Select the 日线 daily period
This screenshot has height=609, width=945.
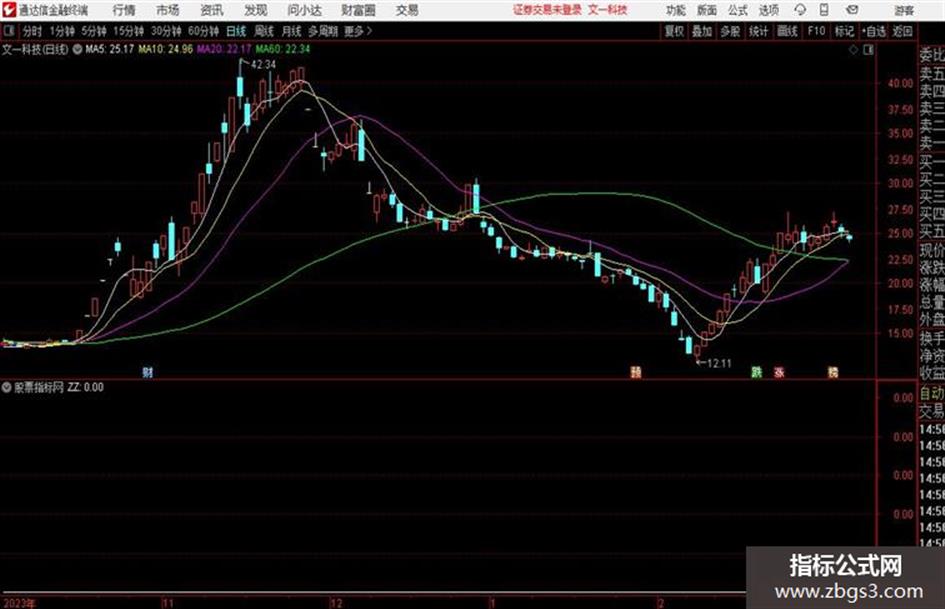(x=236, y=31)
